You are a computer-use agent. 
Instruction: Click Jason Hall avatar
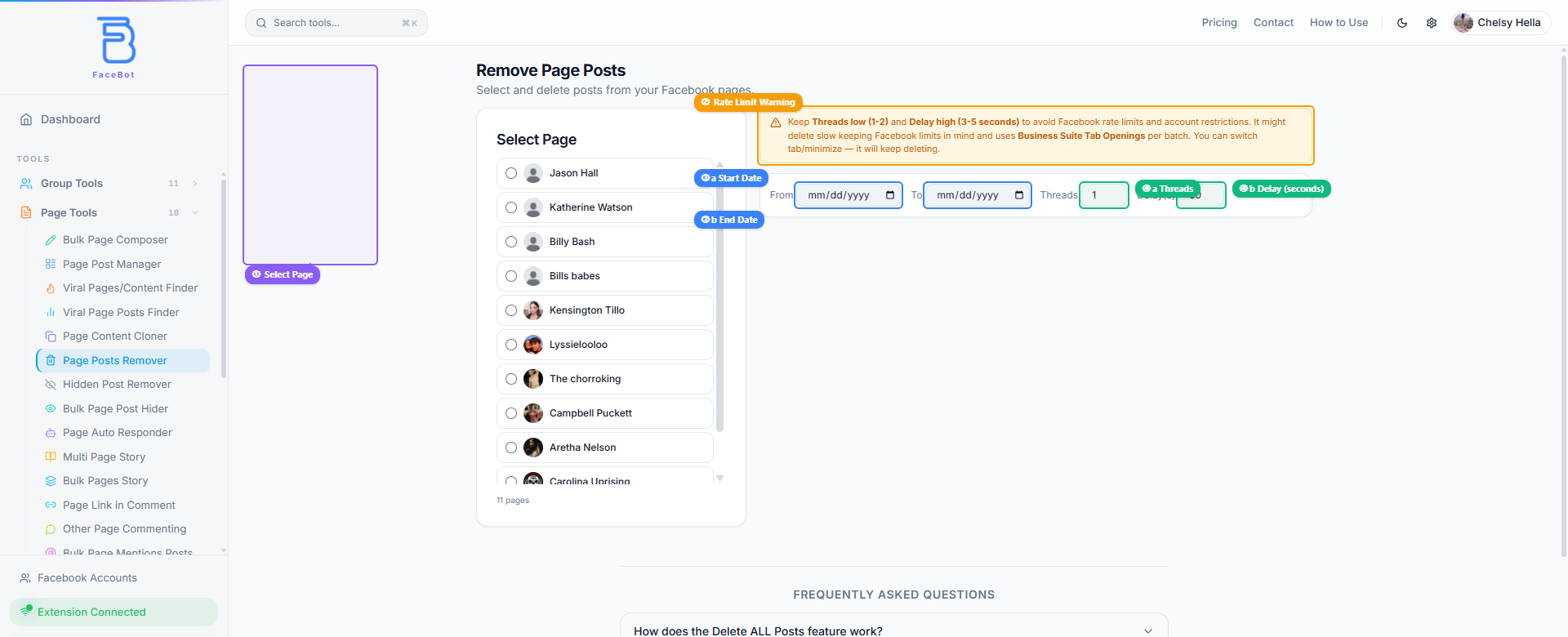pos(533,173)
